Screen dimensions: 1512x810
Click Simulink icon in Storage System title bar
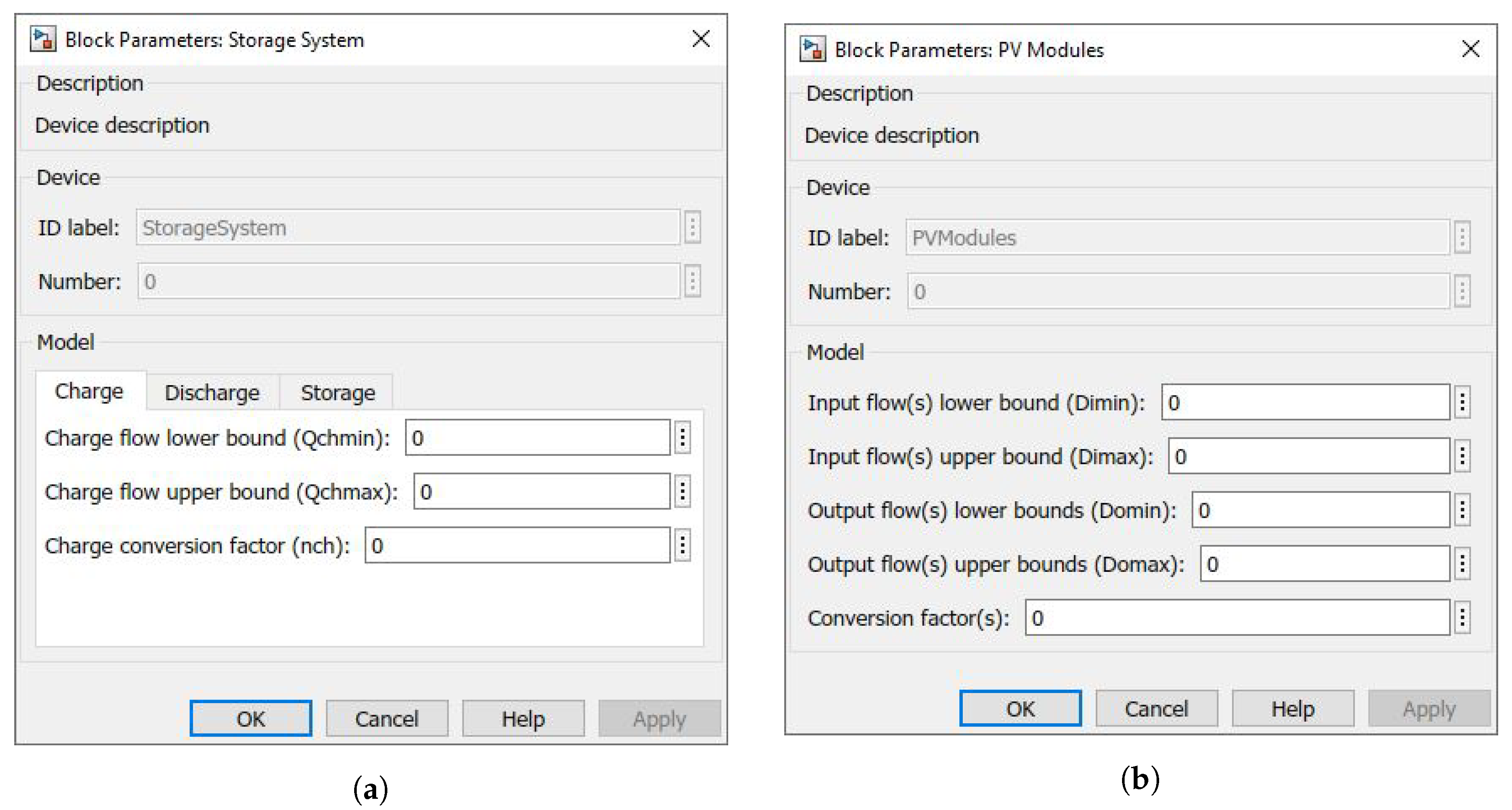pyautogui.click(x=43, y=39)
